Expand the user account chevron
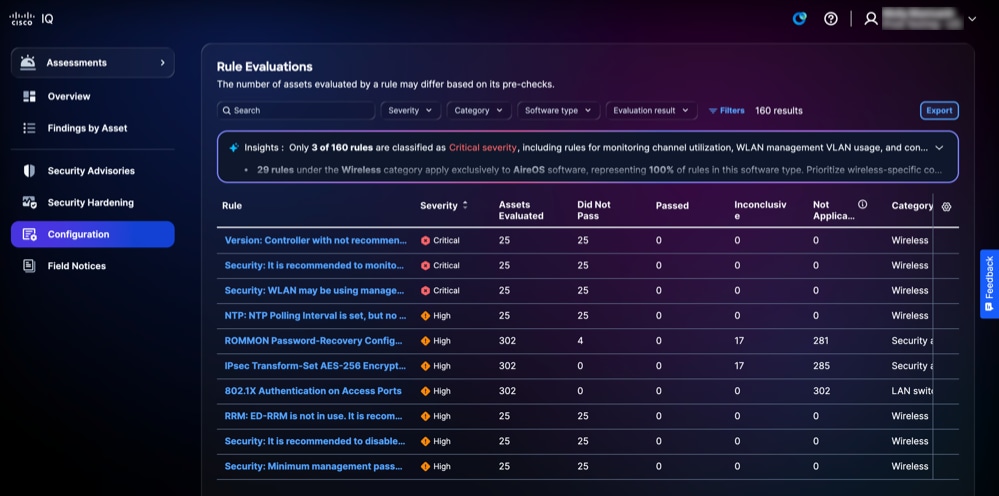This screenshot has width=999, height=496. (972, 19)
